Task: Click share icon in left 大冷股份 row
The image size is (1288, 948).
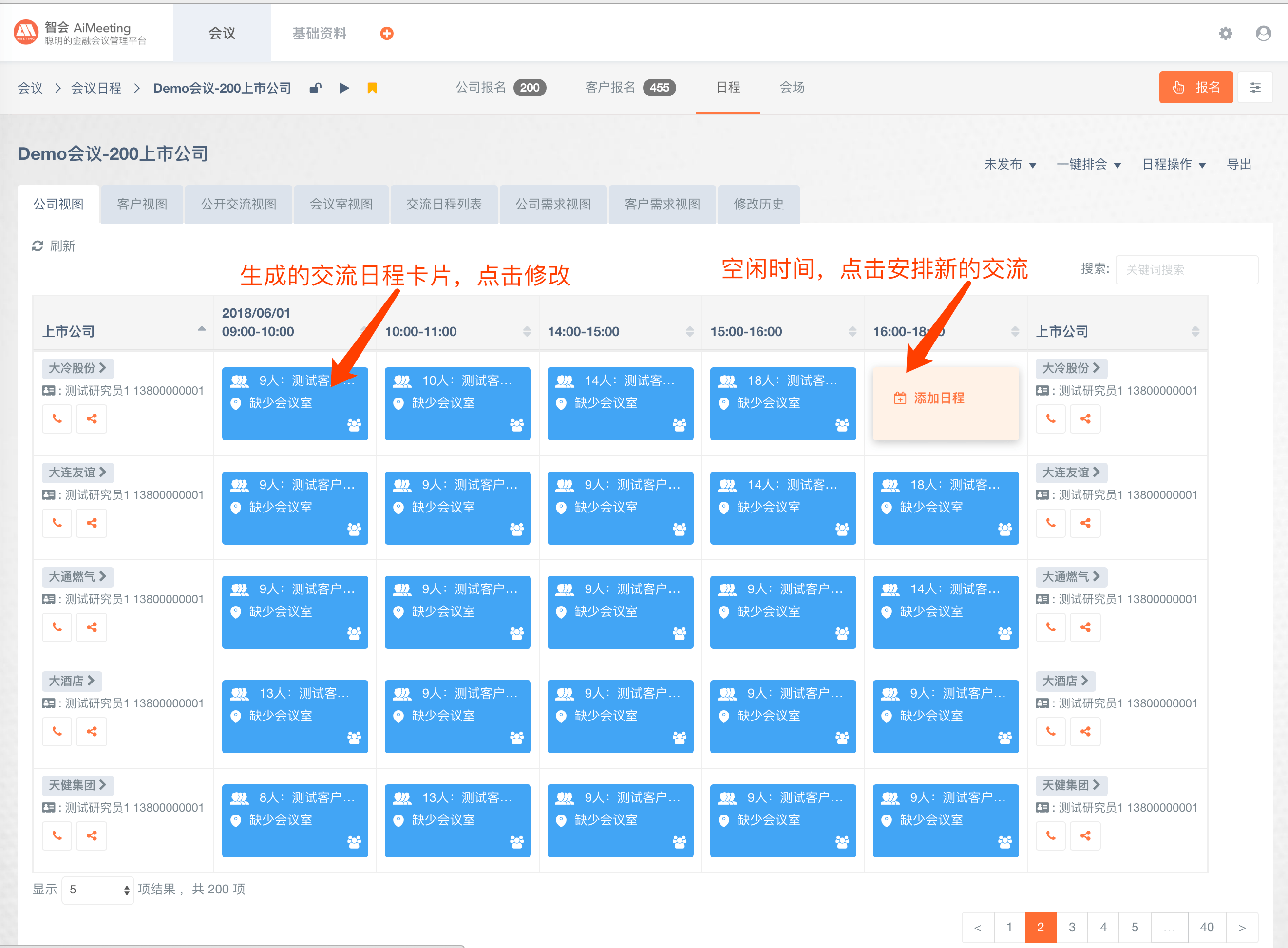Action: [x=92, y=419]
